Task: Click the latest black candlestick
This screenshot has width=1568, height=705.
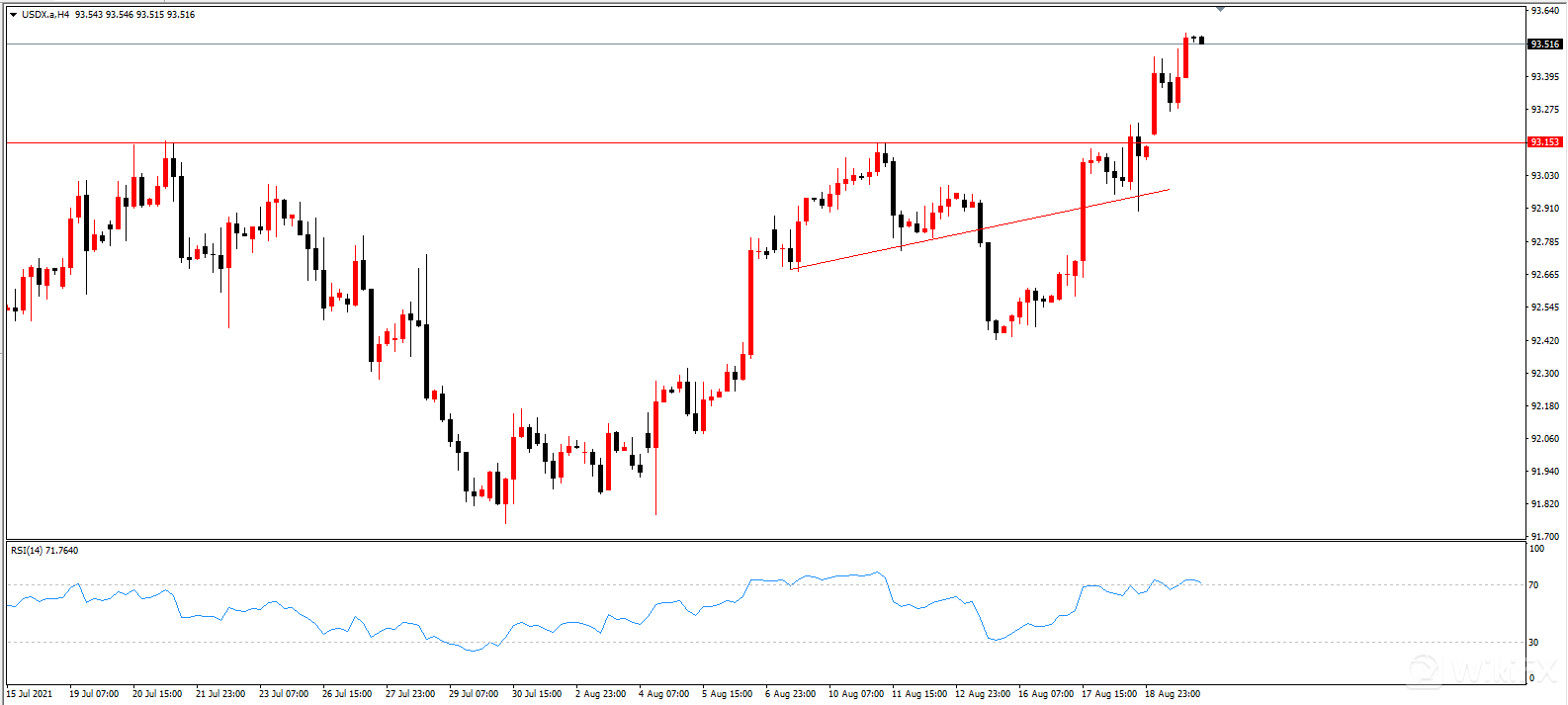Action: coord(1201,41)
